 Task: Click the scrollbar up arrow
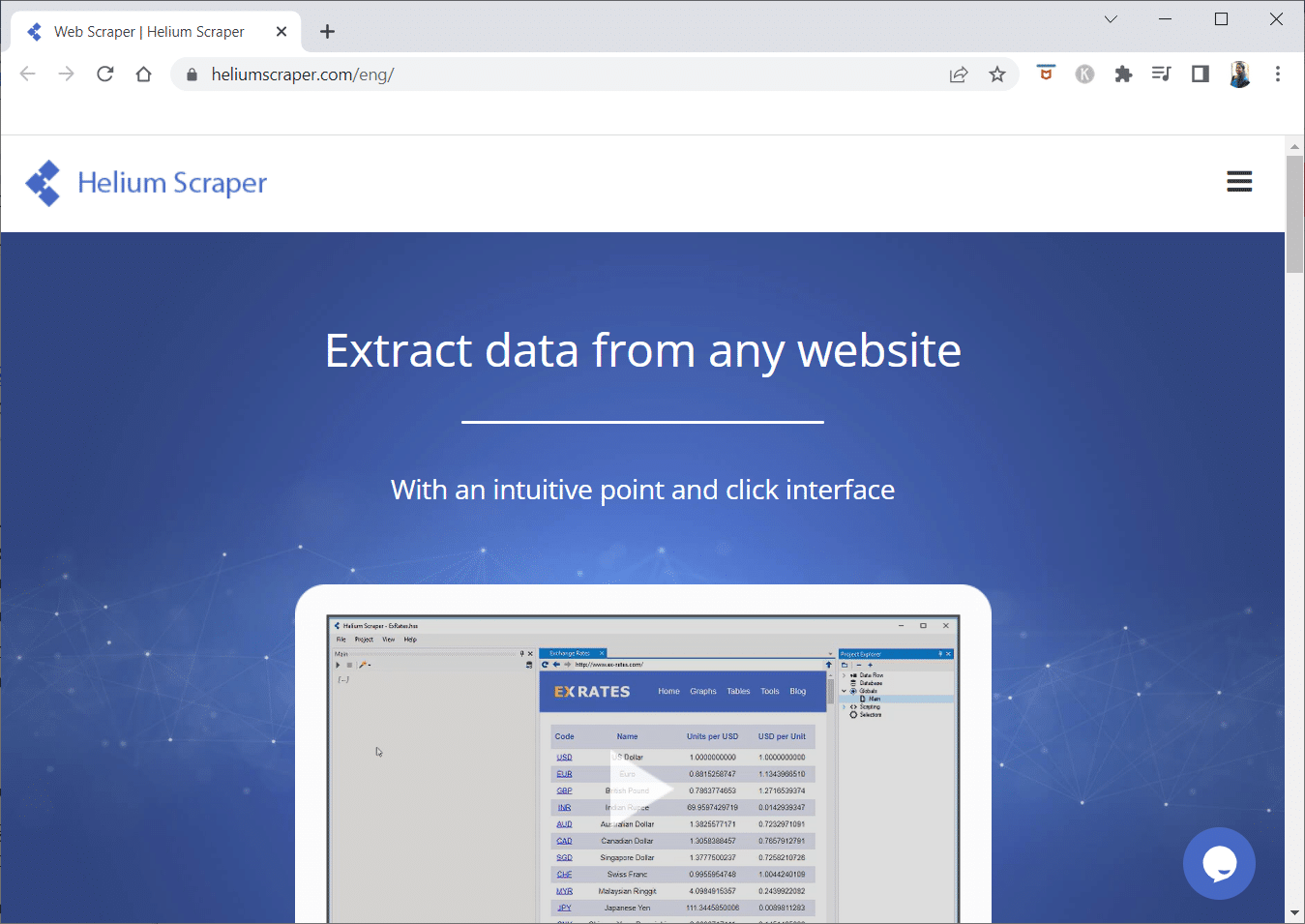point(1294,146)
